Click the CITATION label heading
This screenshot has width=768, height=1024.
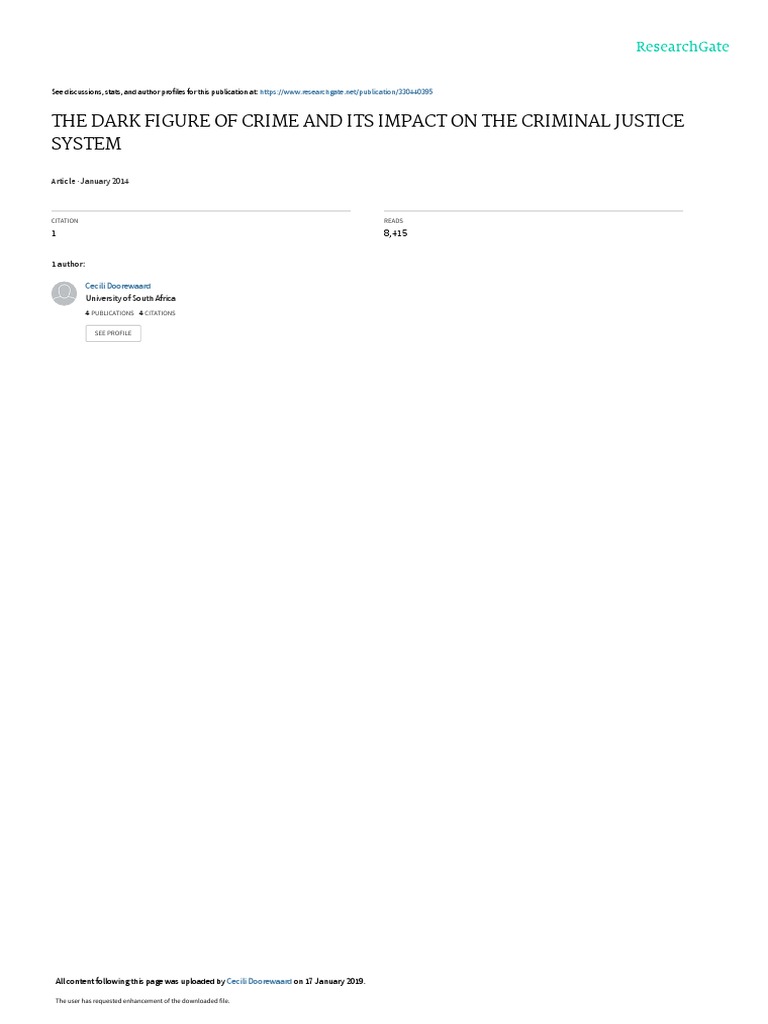pos(65,221)
